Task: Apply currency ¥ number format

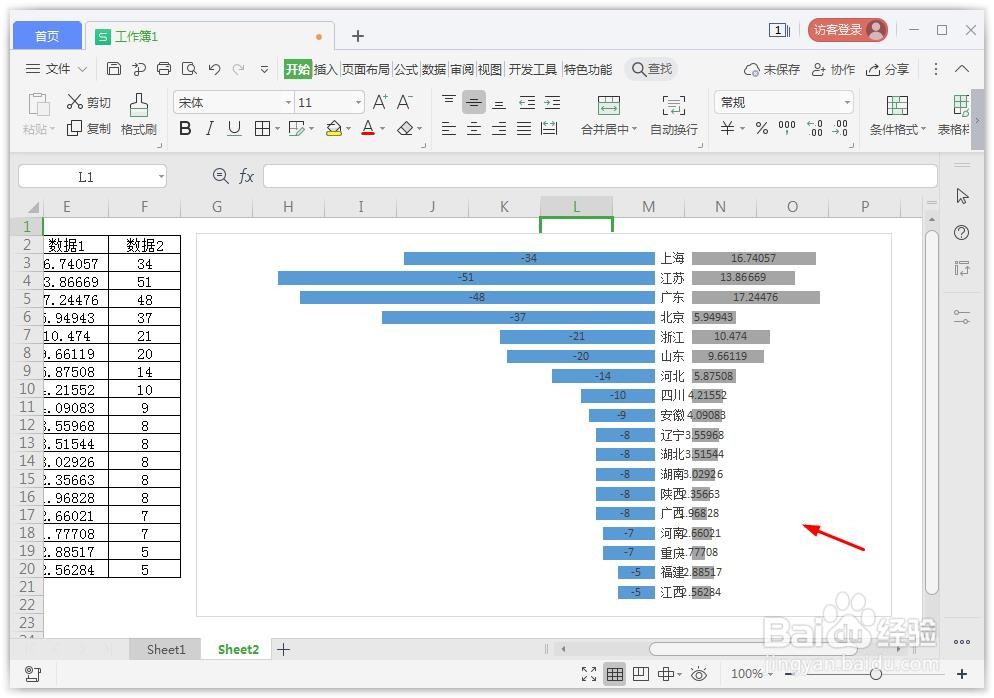Action: click(x=728, y=128)
